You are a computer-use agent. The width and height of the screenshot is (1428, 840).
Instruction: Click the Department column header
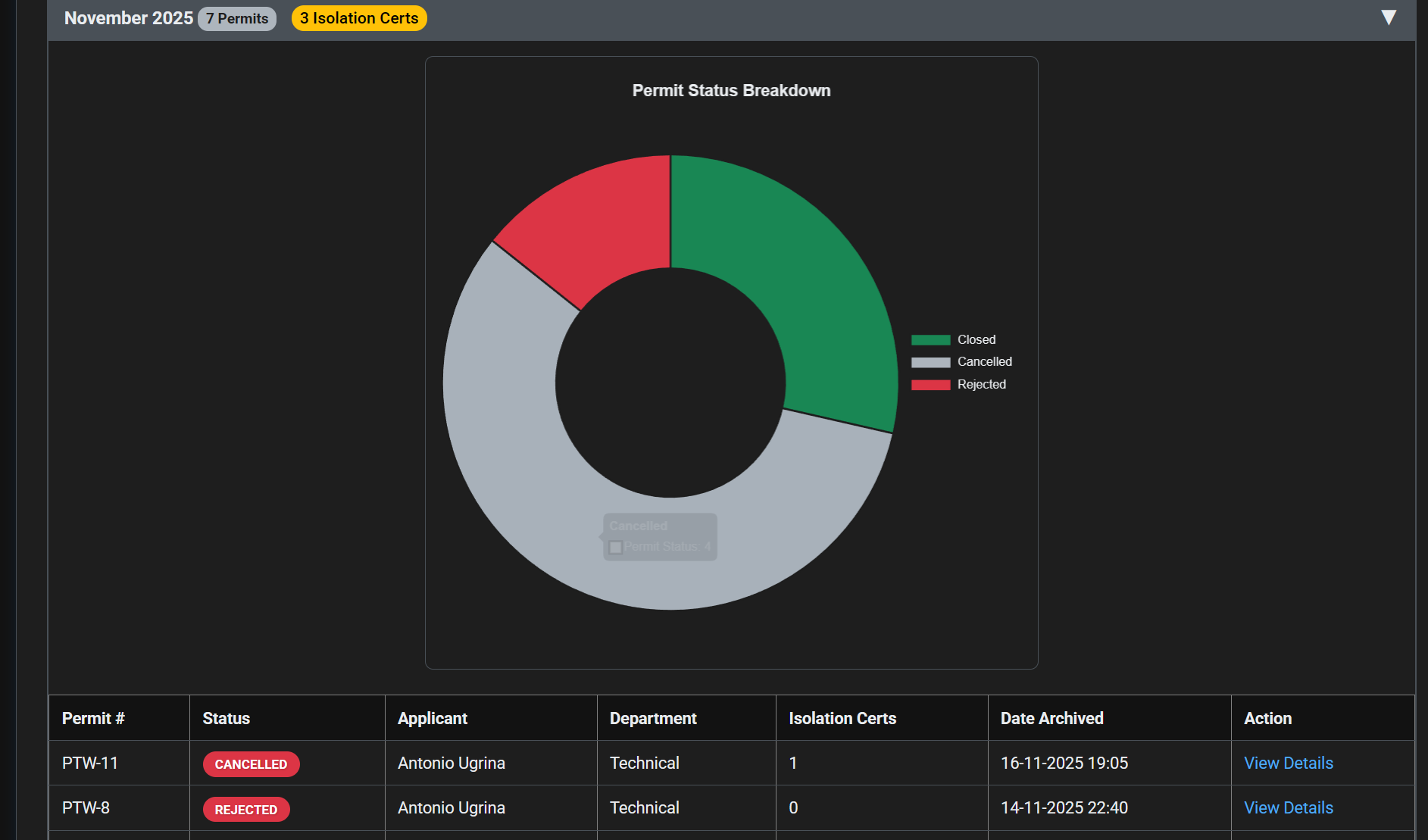coord(653,718)
